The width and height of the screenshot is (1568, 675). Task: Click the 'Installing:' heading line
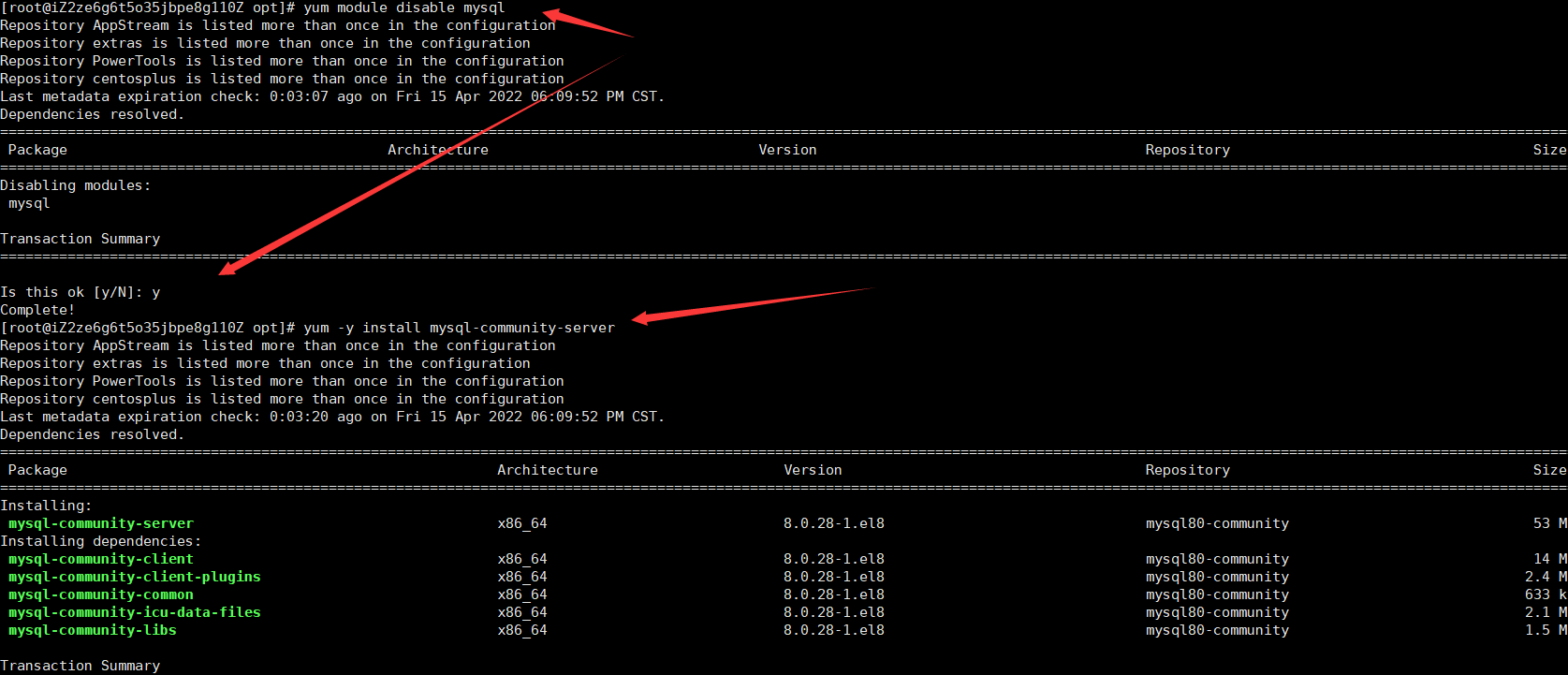tap(46, 506)
